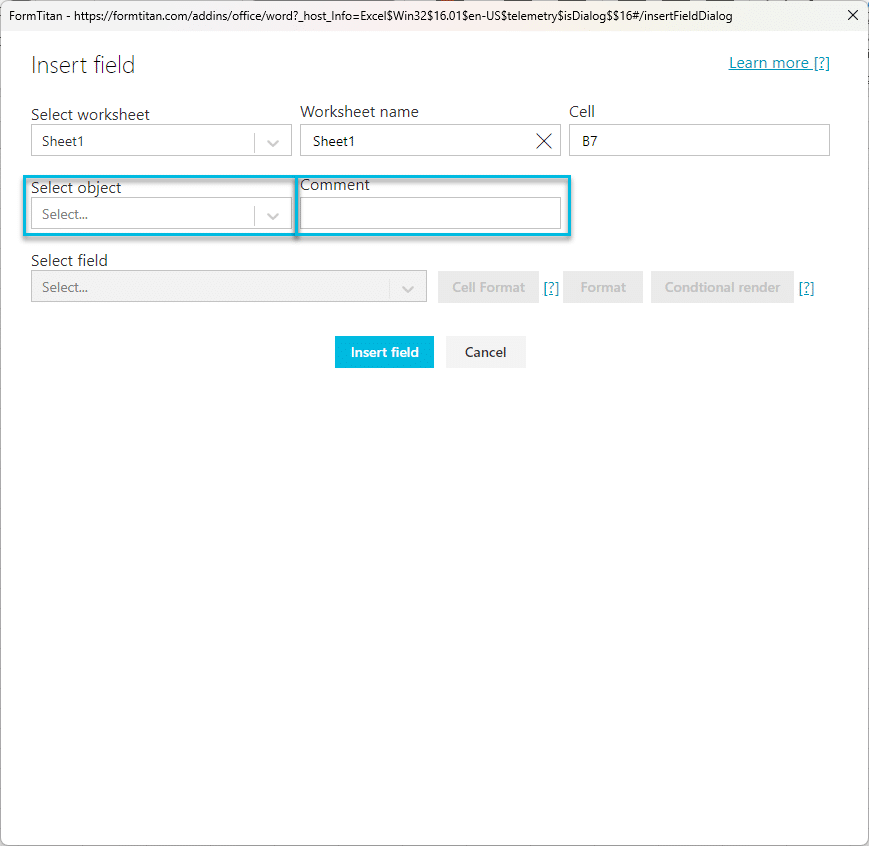Click the Format button
The image size is (869, 846).
click(x=603, y=287)
